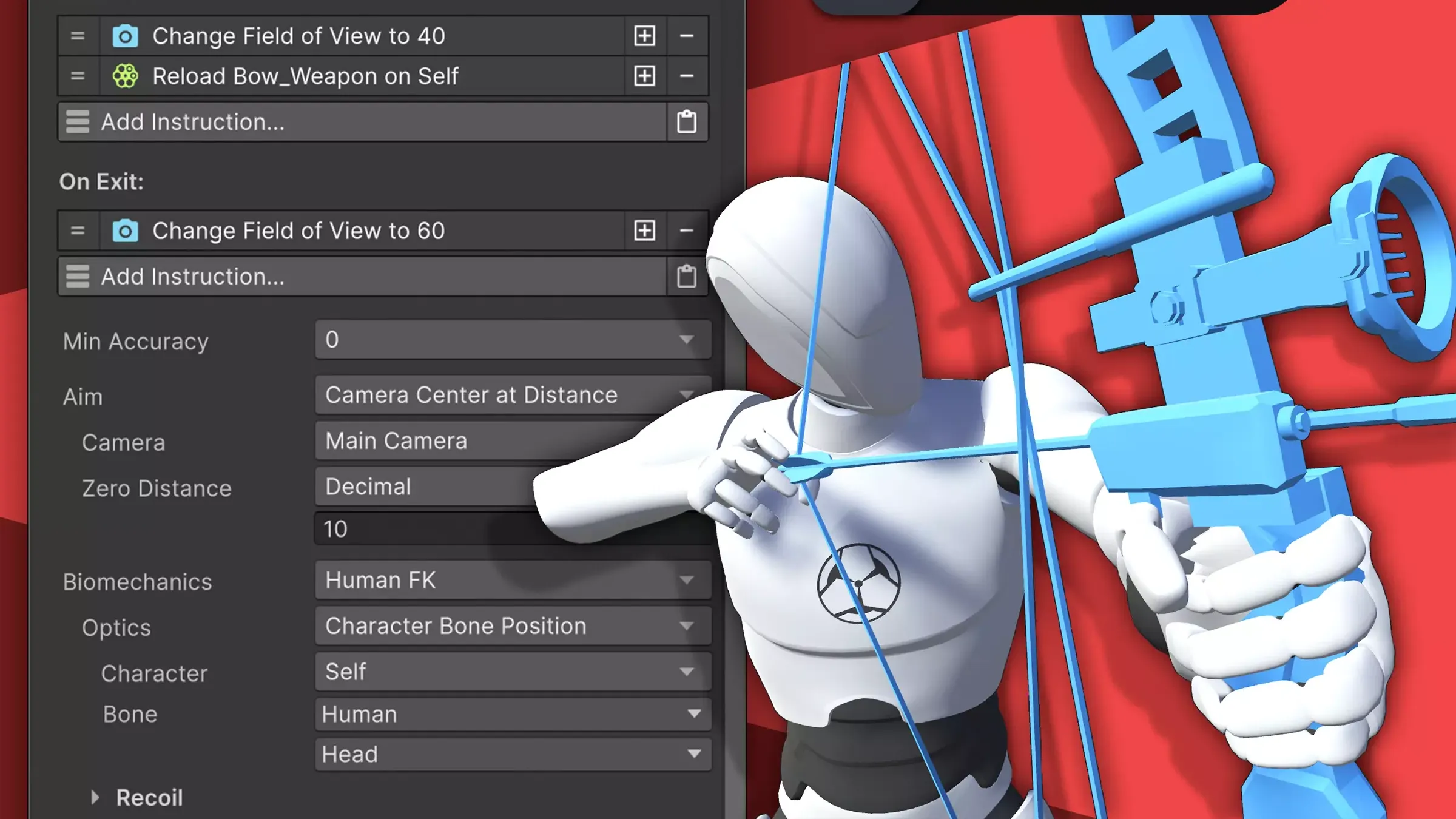Open the Optics dropdown showing Character Bone Position
Image resolution: width=1456 pixels, height=819 pixels.
[x=513, y=626]
